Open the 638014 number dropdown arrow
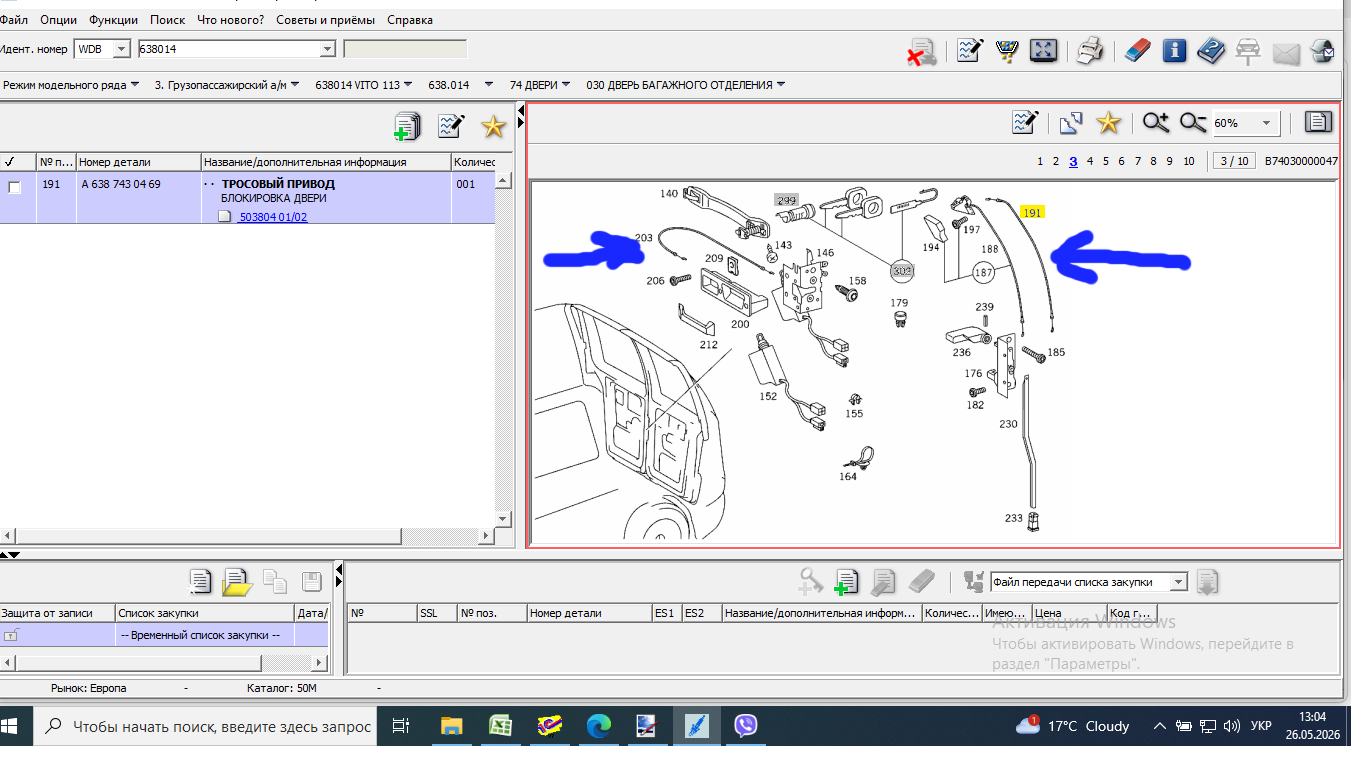The height and width of the screenshot is (768, 1366). [327, 48]
